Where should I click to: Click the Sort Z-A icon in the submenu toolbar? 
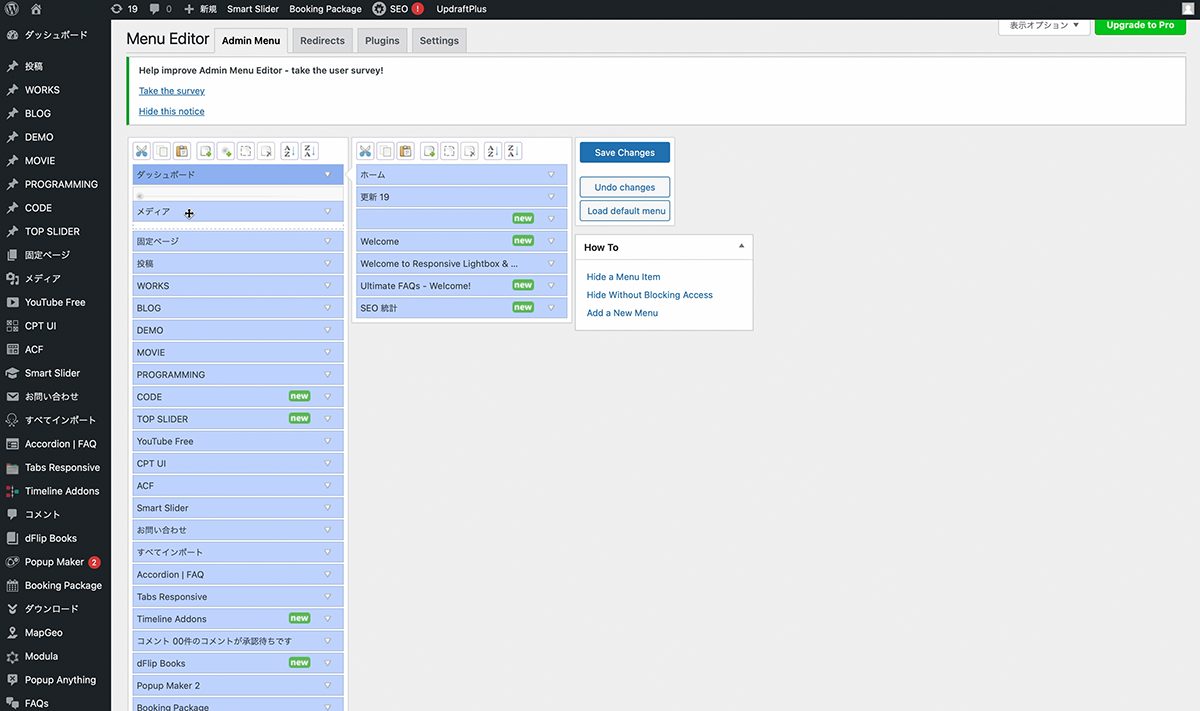(512, 152)
